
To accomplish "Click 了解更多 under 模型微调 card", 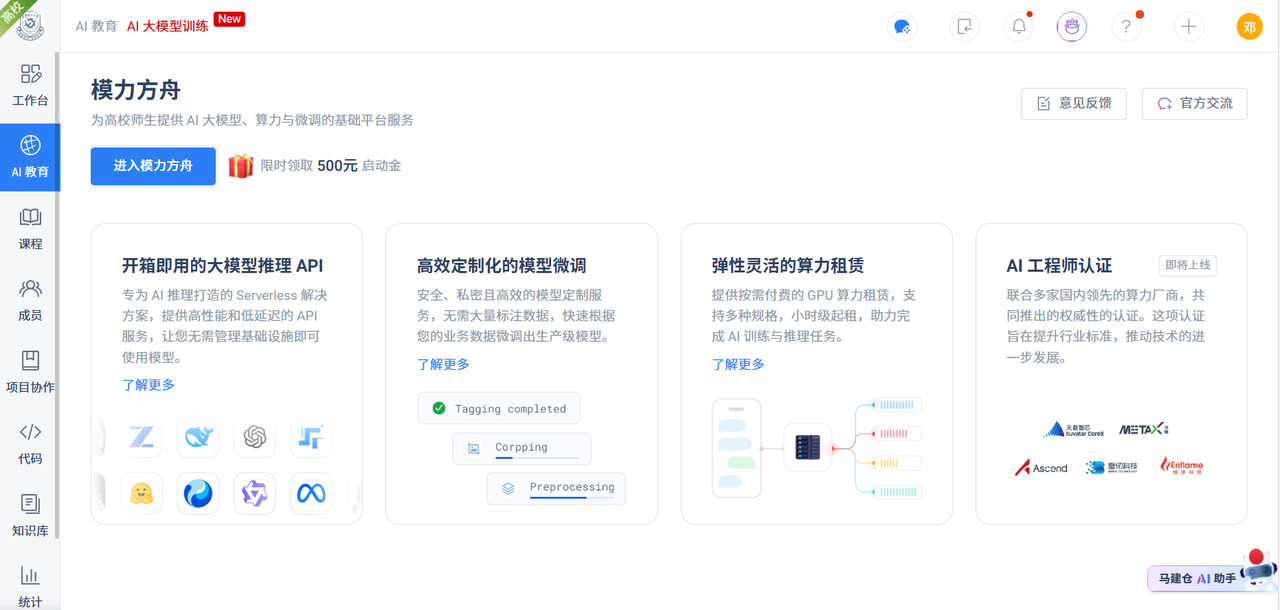I will point(444,364).
